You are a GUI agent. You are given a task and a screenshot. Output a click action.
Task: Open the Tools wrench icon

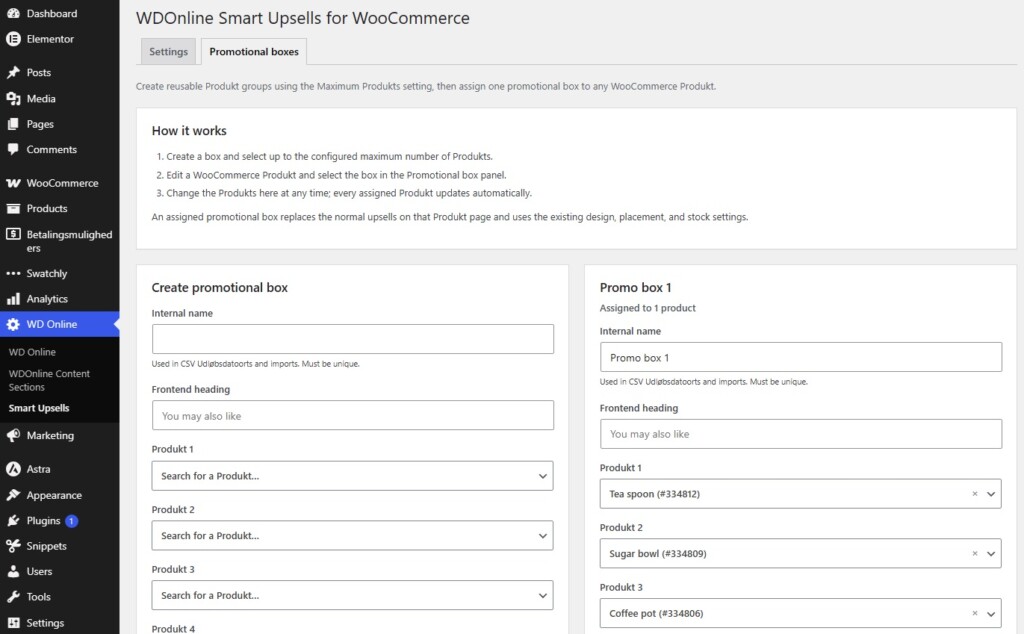(x=13, y=597)
